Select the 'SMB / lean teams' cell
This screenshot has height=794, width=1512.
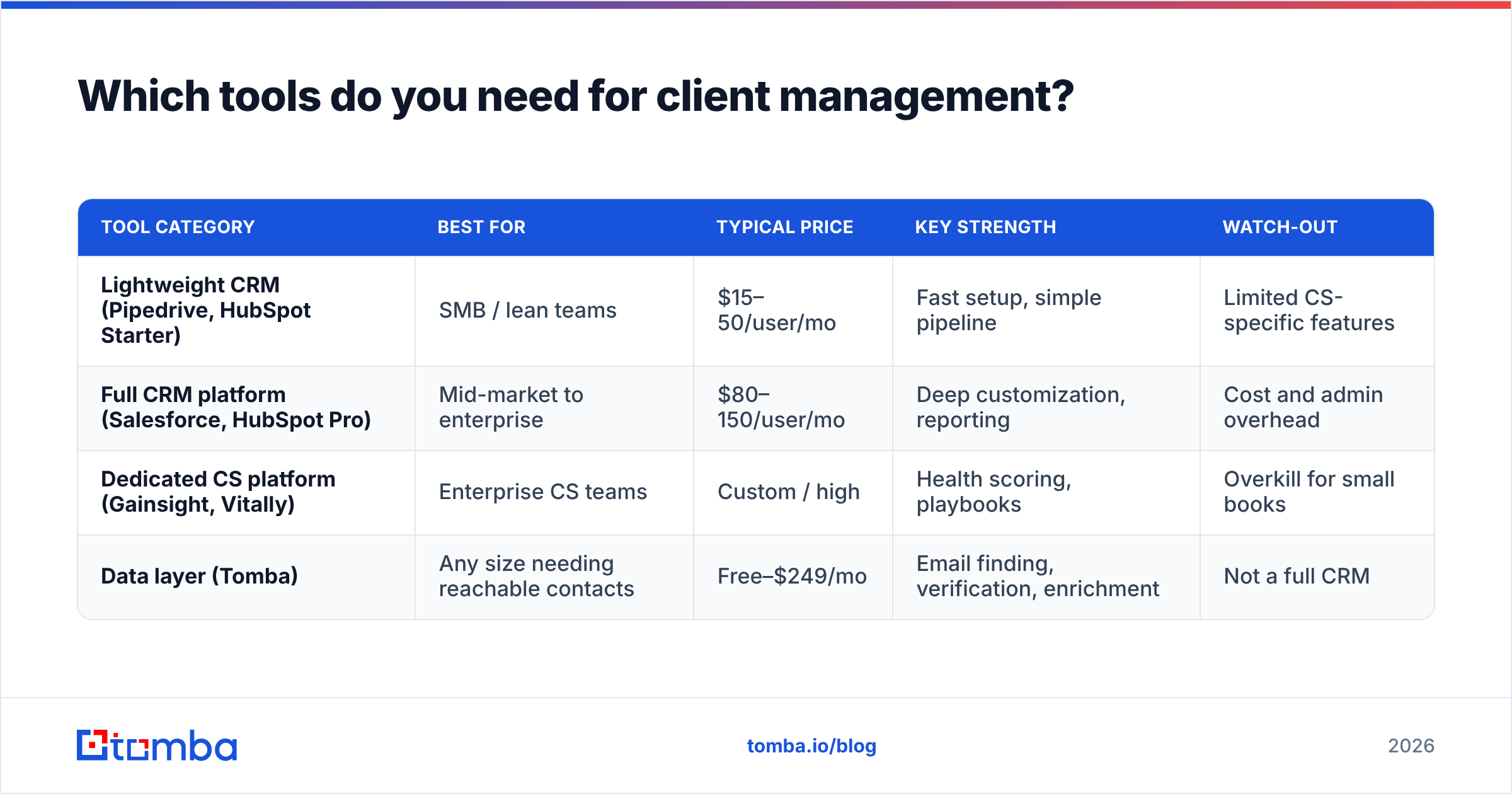[554, 311]
